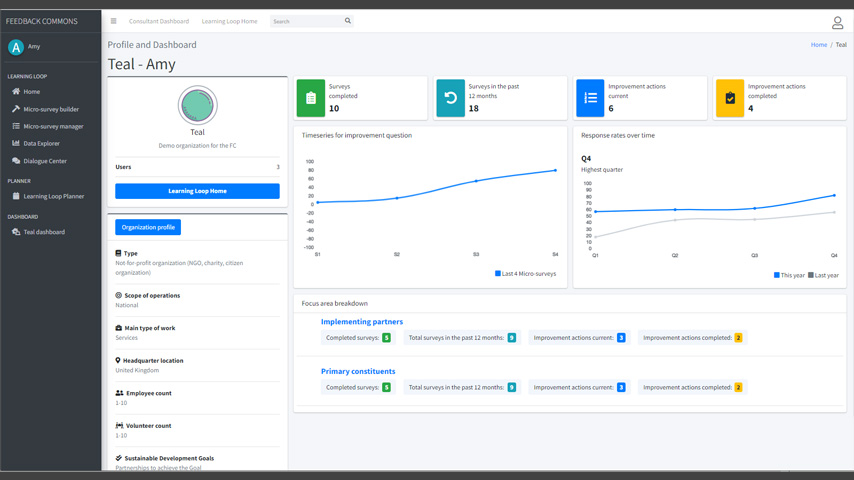The width and height of the screenshot is (854, 480).
Task: Click the blue Improvement actions current icon
Action: (x=590, y=98)
